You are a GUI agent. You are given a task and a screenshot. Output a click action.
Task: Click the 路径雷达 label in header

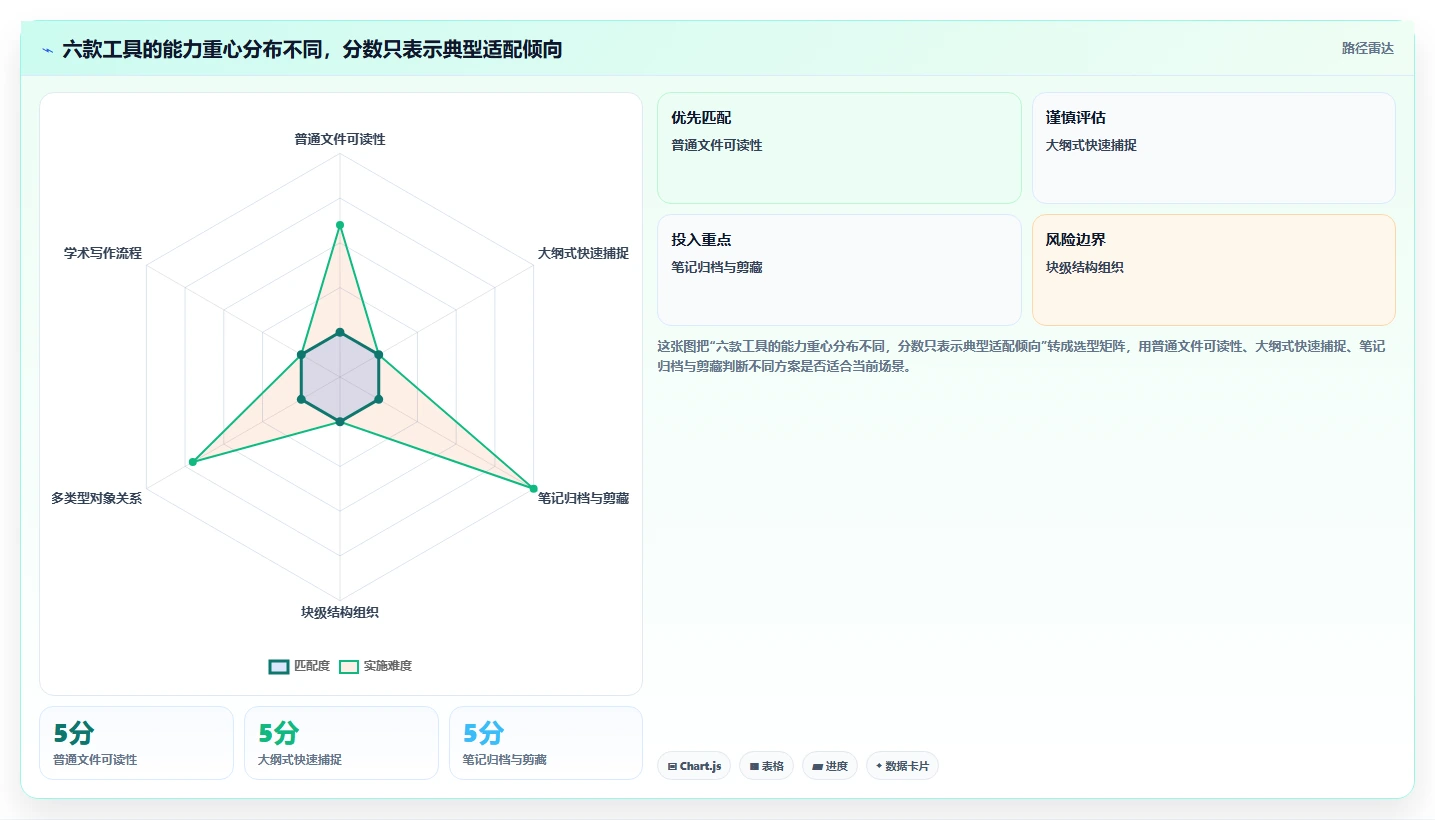pyautogui.click(x=1367, y=48)
